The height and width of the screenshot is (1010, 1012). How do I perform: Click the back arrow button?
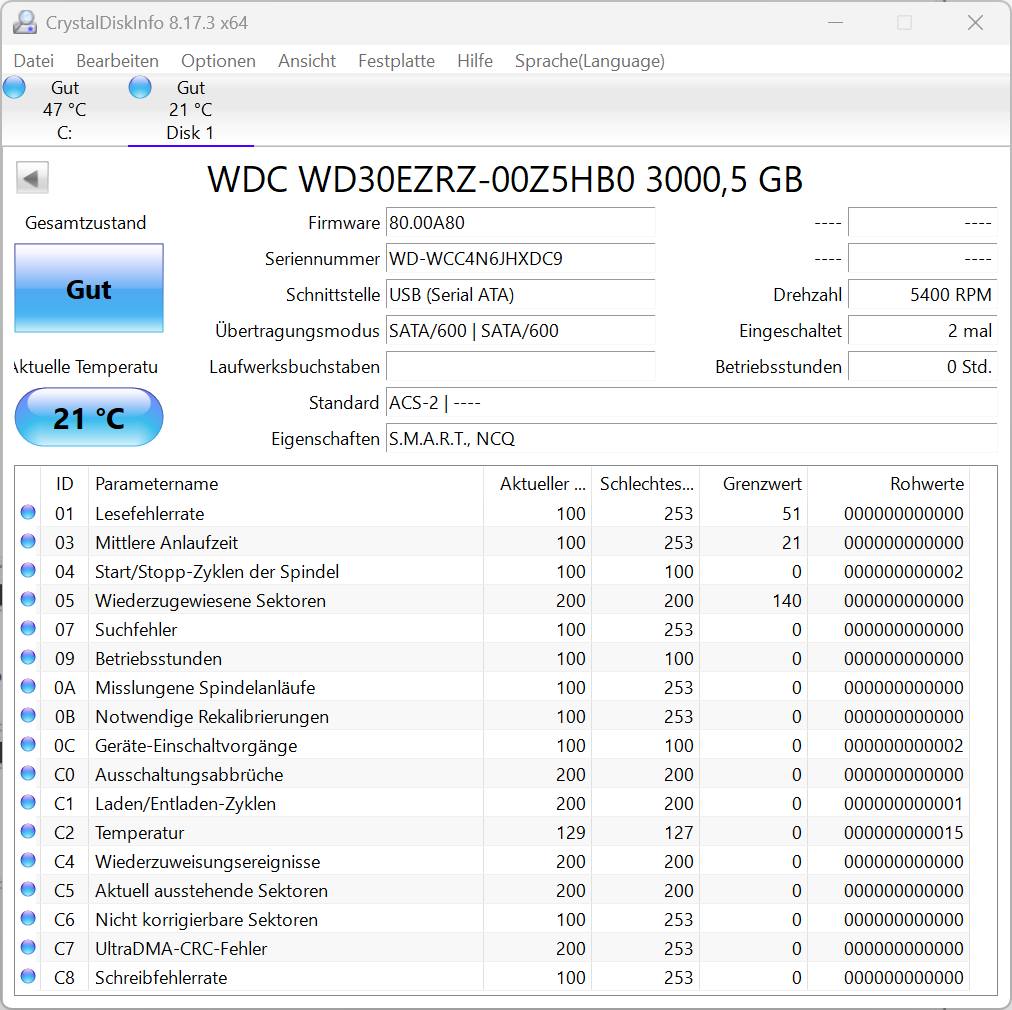(x=32, y=177)
